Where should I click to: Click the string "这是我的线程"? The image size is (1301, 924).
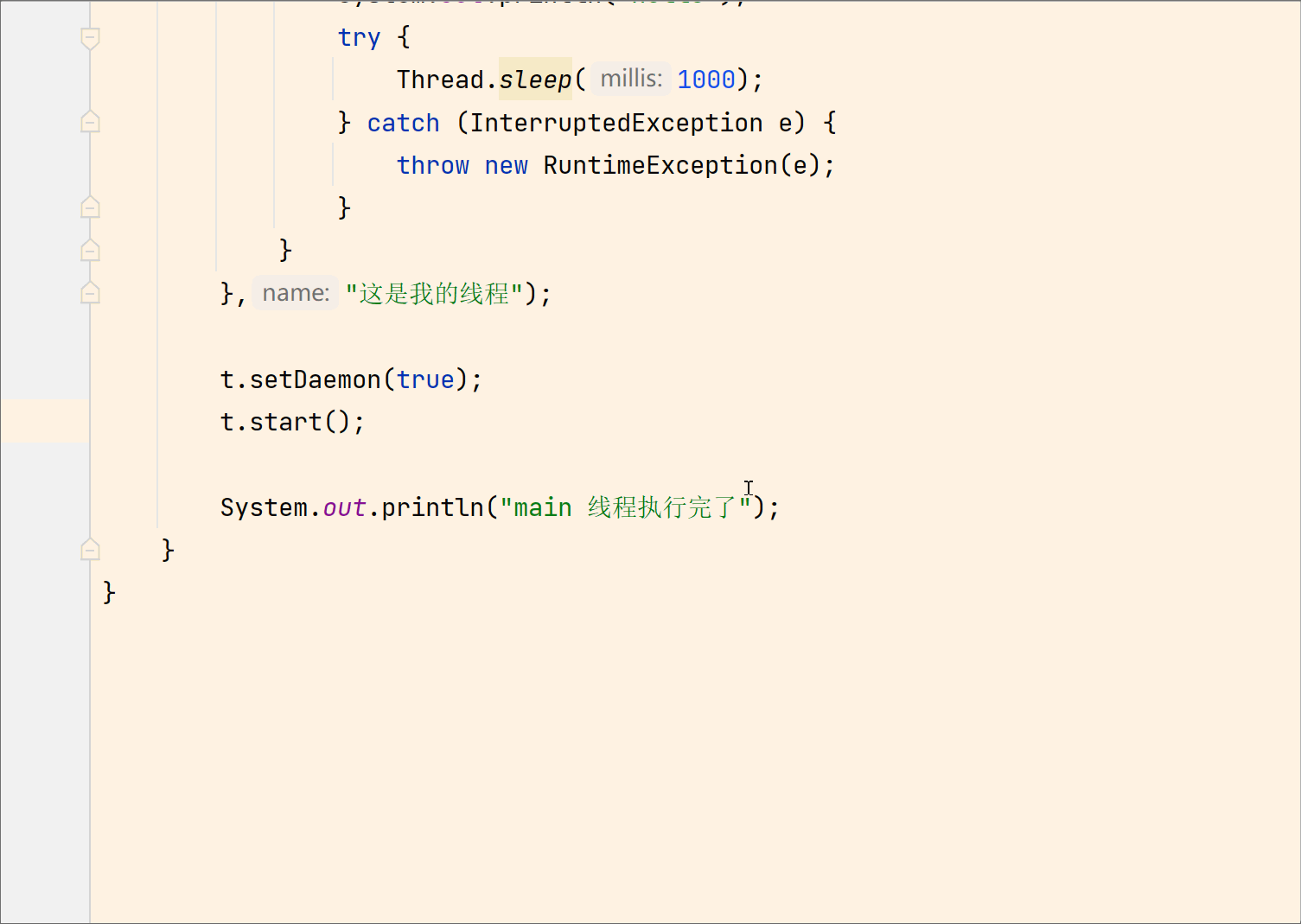tap(433, 294)
